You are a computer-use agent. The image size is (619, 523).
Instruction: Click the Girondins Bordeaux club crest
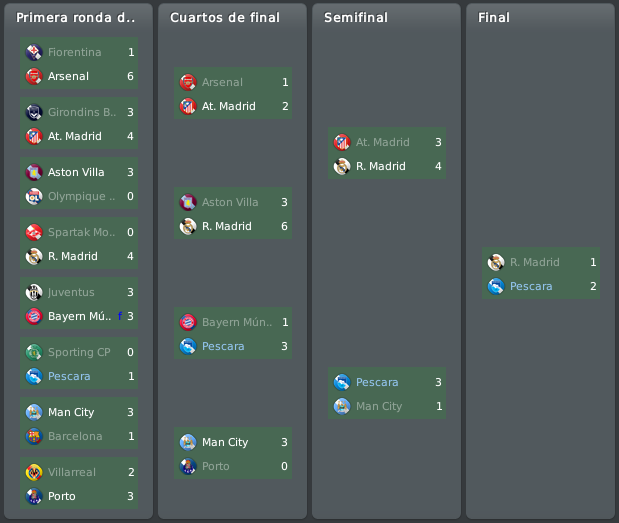coord(34,112)
